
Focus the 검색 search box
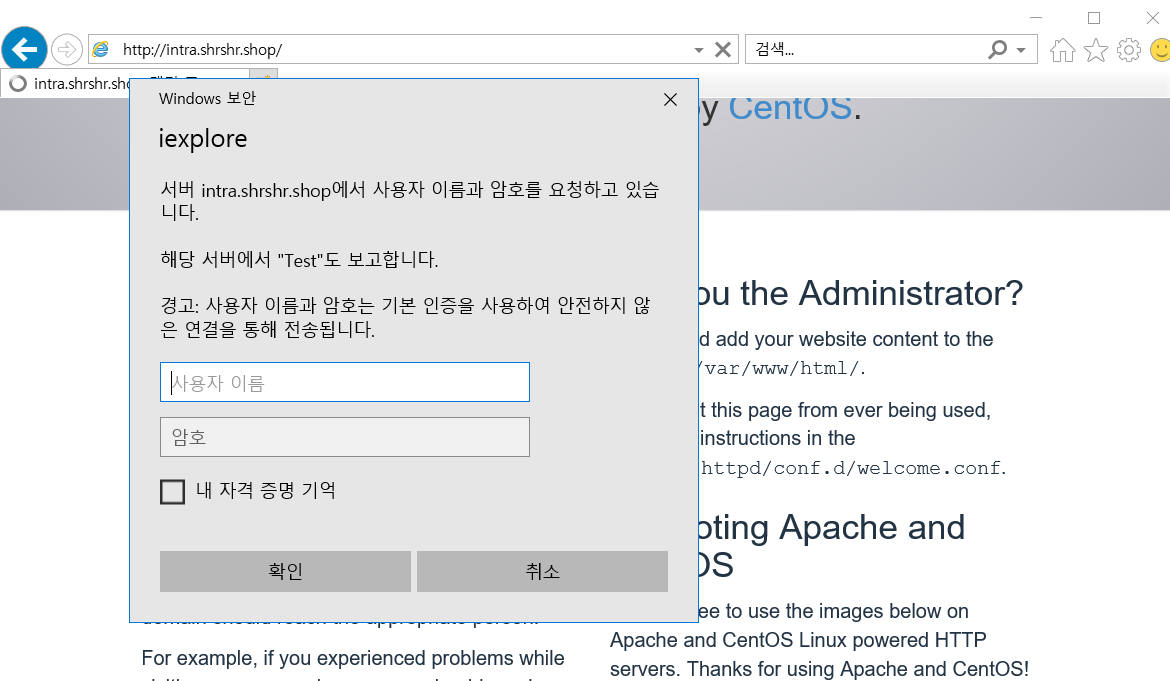(866, 49)
